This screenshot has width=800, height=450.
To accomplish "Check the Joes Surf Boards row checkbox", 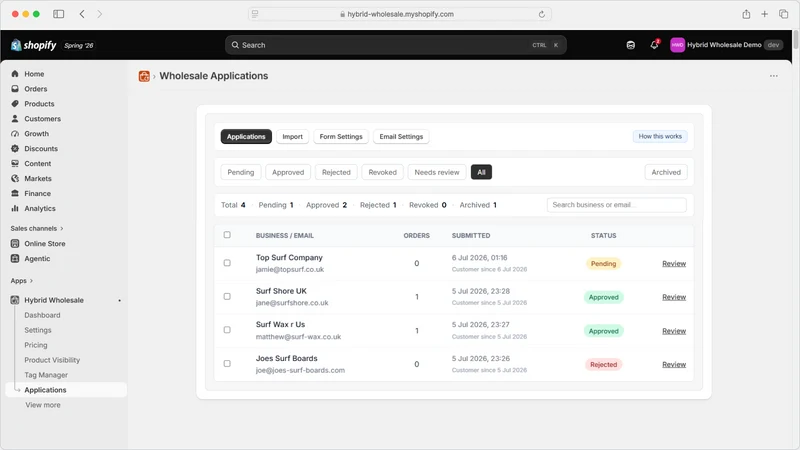I will coord(227,364).
